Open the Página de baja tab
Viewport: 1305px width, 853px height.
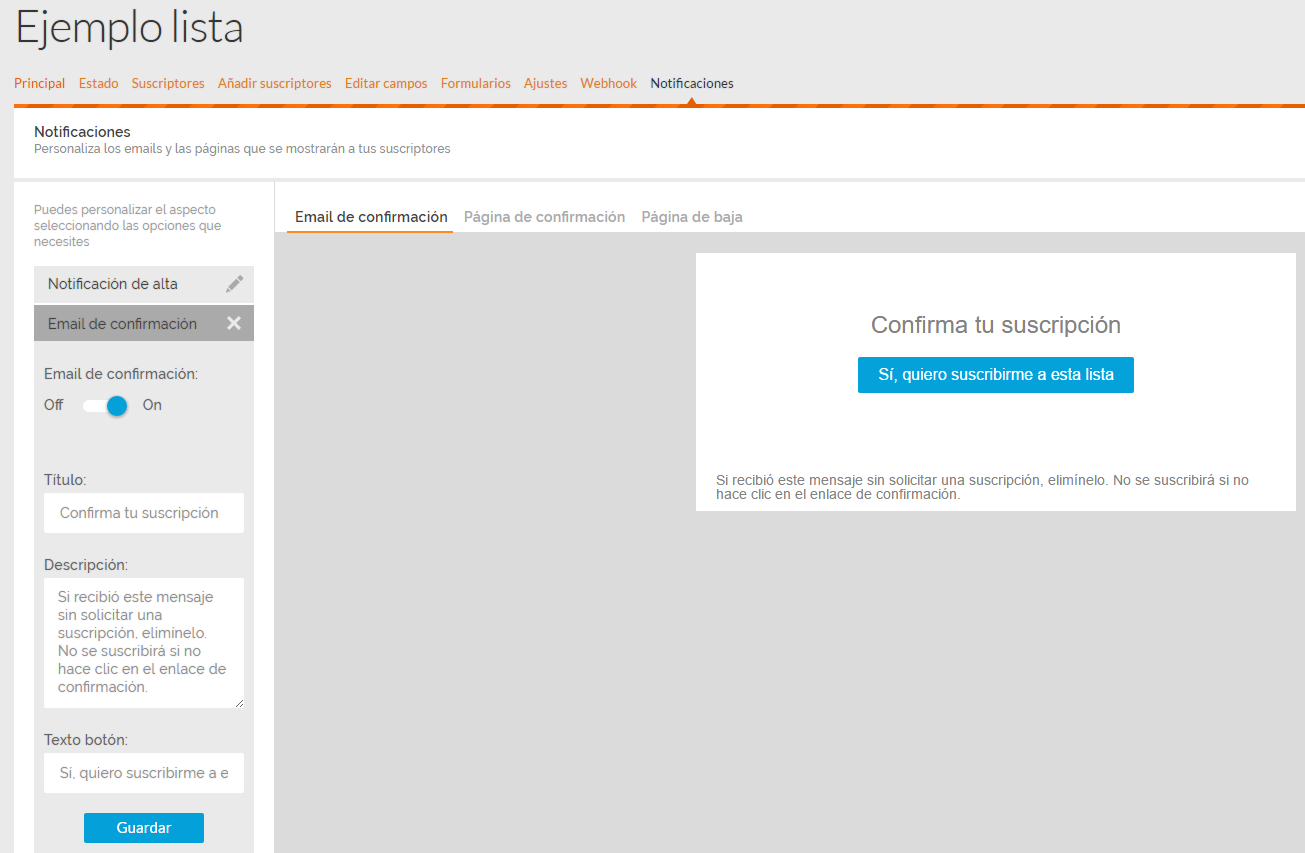point(692,217)
